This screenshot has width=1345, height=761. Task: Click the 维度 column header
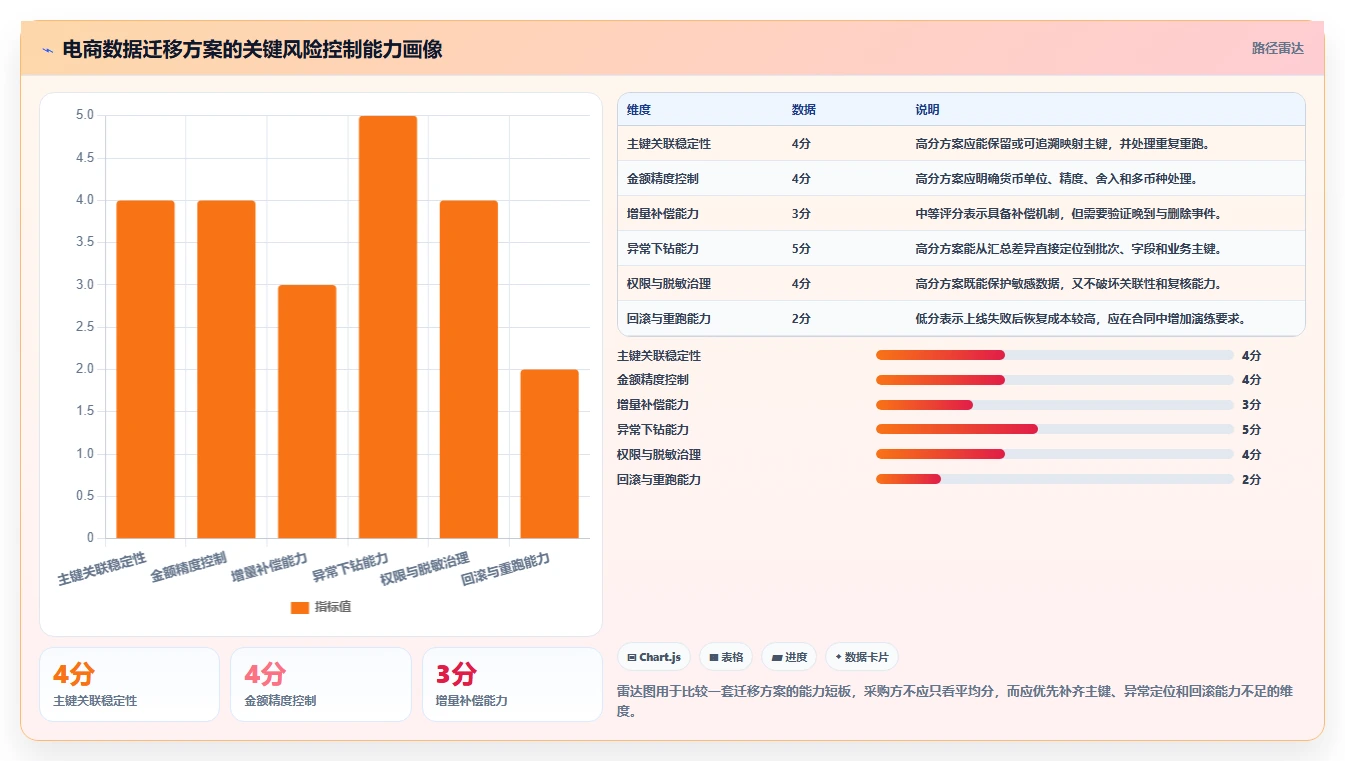click(x=639, y=110)
